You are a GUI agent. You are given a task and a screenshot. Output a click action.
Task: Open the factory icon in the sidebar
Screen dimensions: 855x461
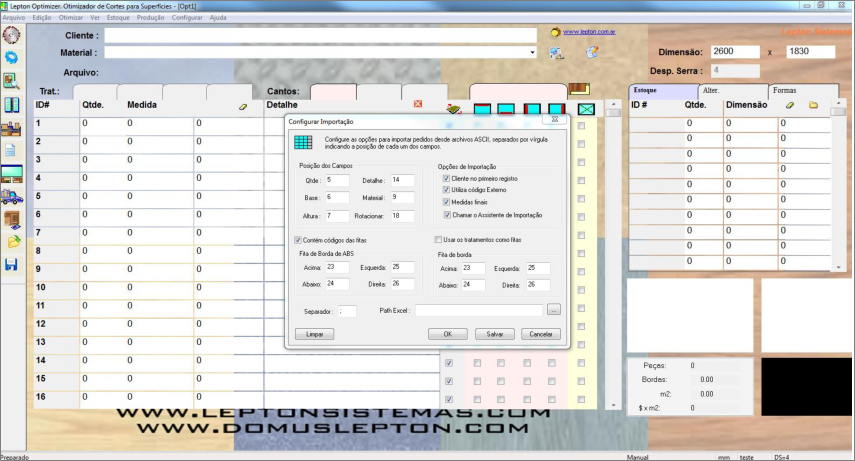(x=11, y=129)
